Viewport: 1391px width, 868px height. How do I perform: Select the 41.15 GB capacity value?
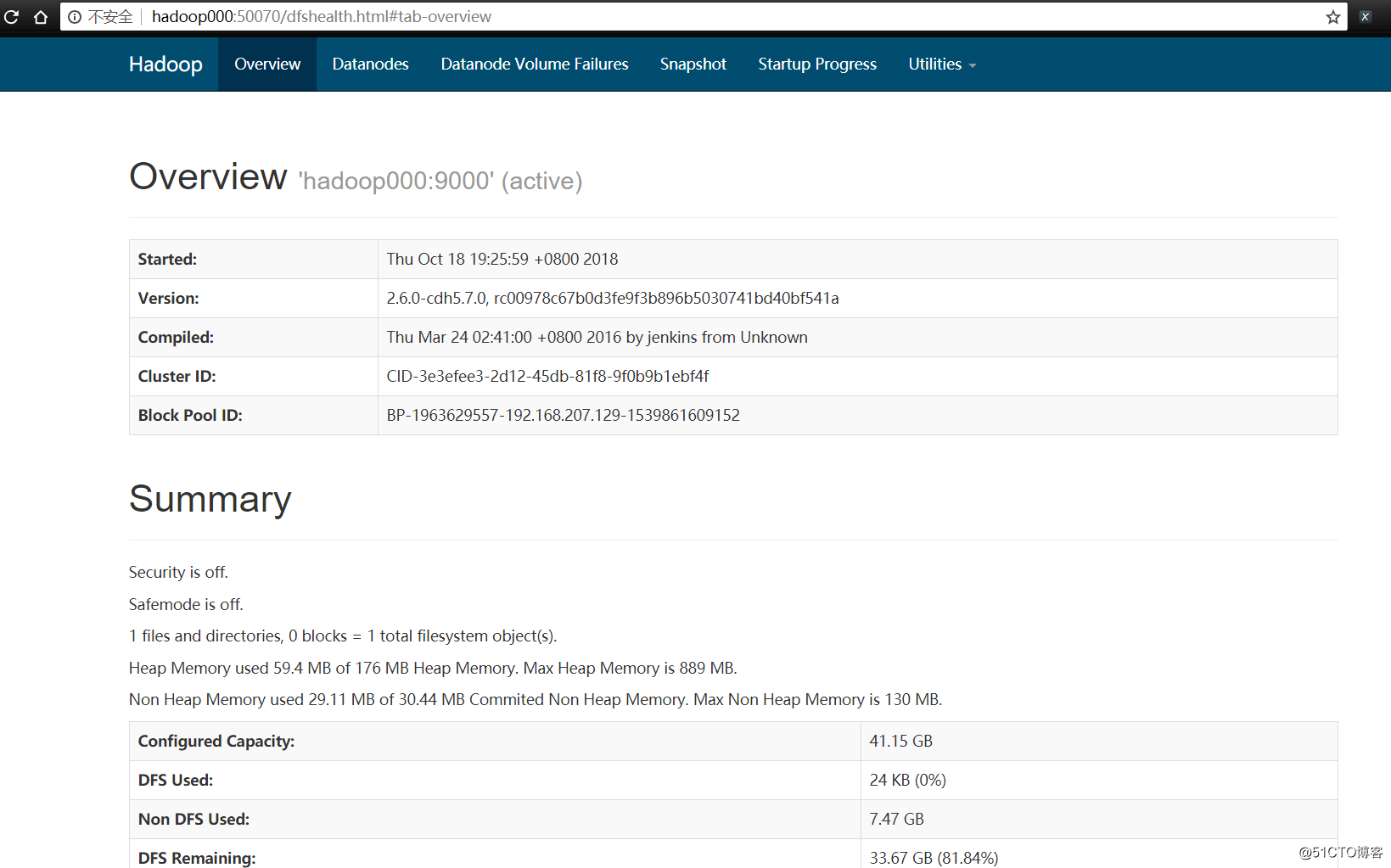tap(900, 742)
